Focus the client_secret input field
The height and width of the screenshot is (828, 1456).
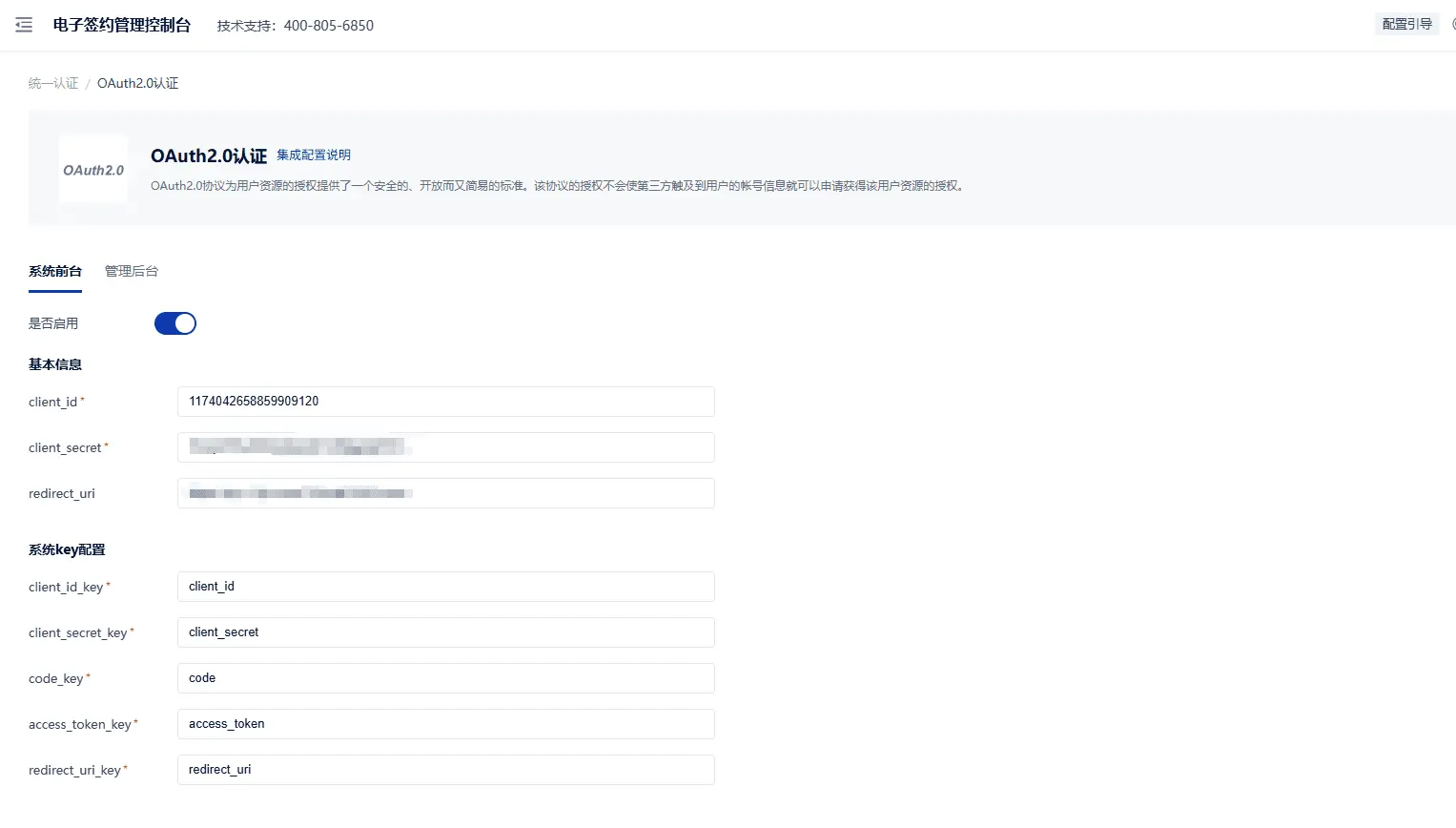(x=445, y=447)
